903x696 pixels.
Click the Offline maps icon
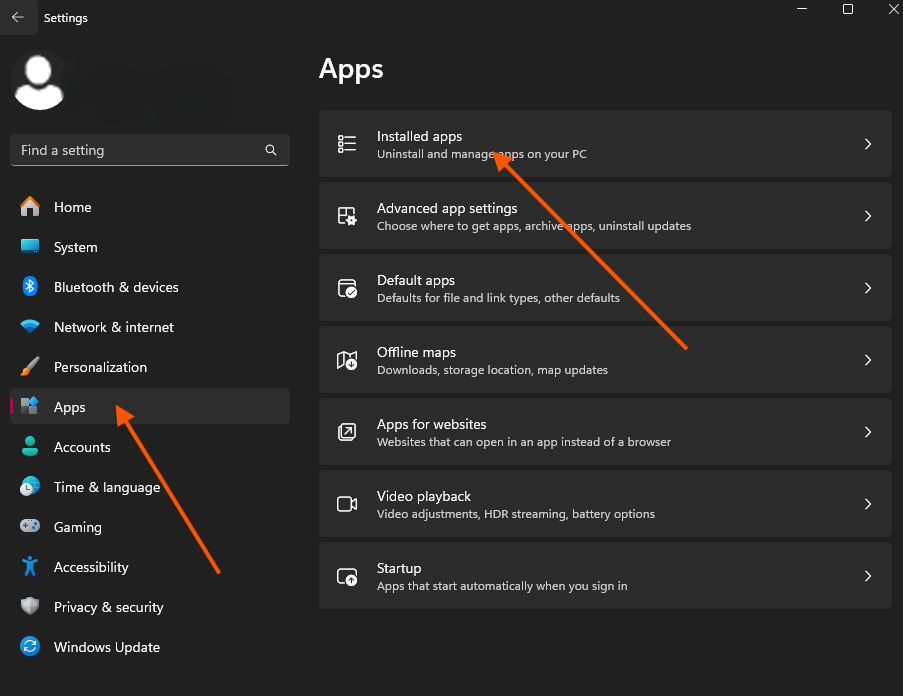coord(347,360)
